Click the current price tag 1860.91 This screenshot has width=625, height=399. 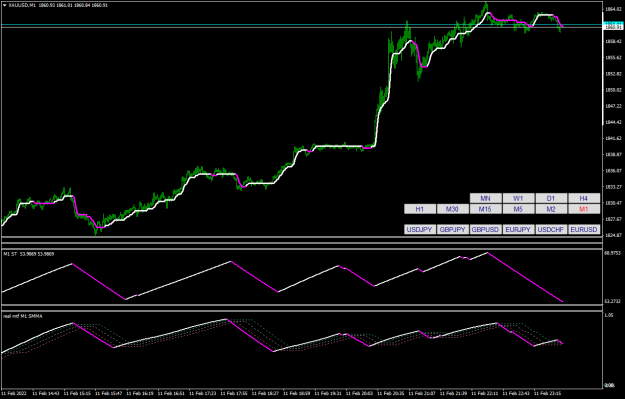click(613, 27)
